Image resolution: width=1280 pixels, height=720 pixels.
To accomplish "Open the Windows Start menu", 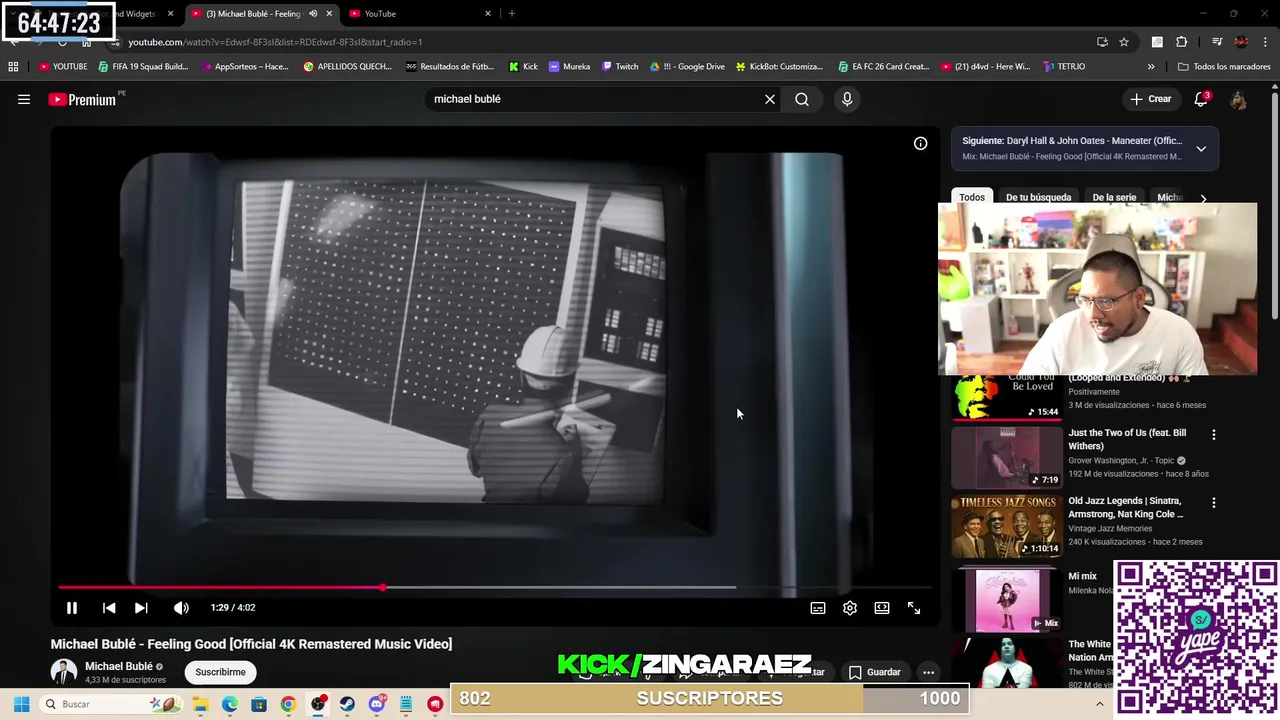I will tap(21, 704).
